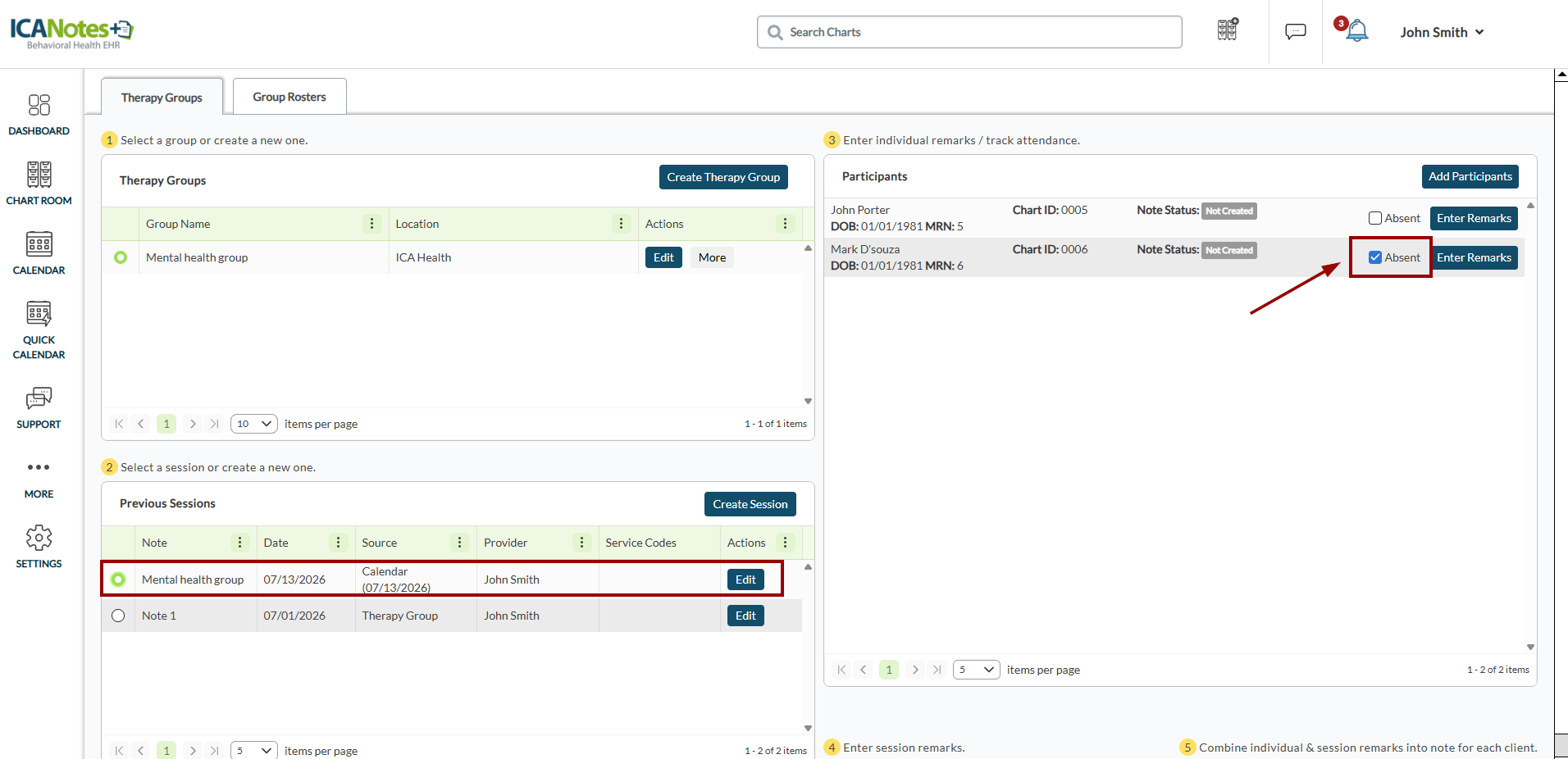Click Add Participants button
Viewport: 1568px width, 759px height.
tap(1470, 176)
